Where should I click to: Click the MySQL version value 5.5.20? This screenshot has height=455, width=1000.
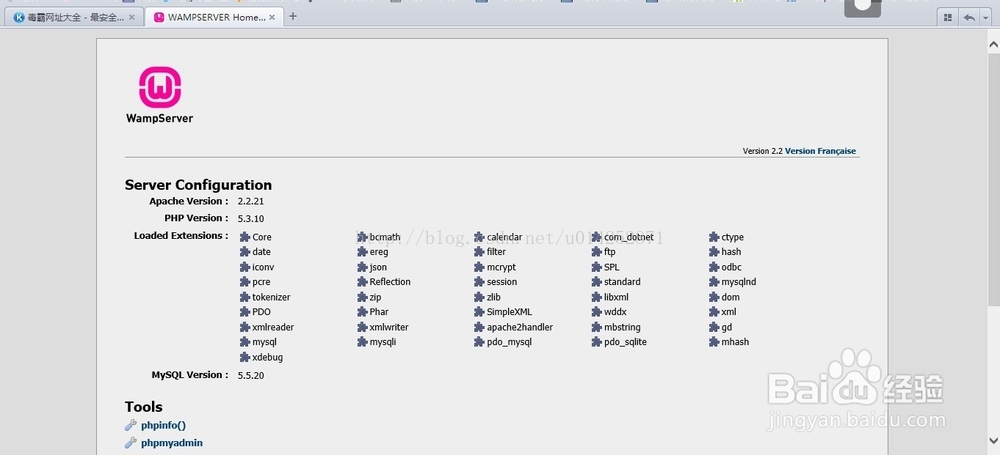point(251,375)
